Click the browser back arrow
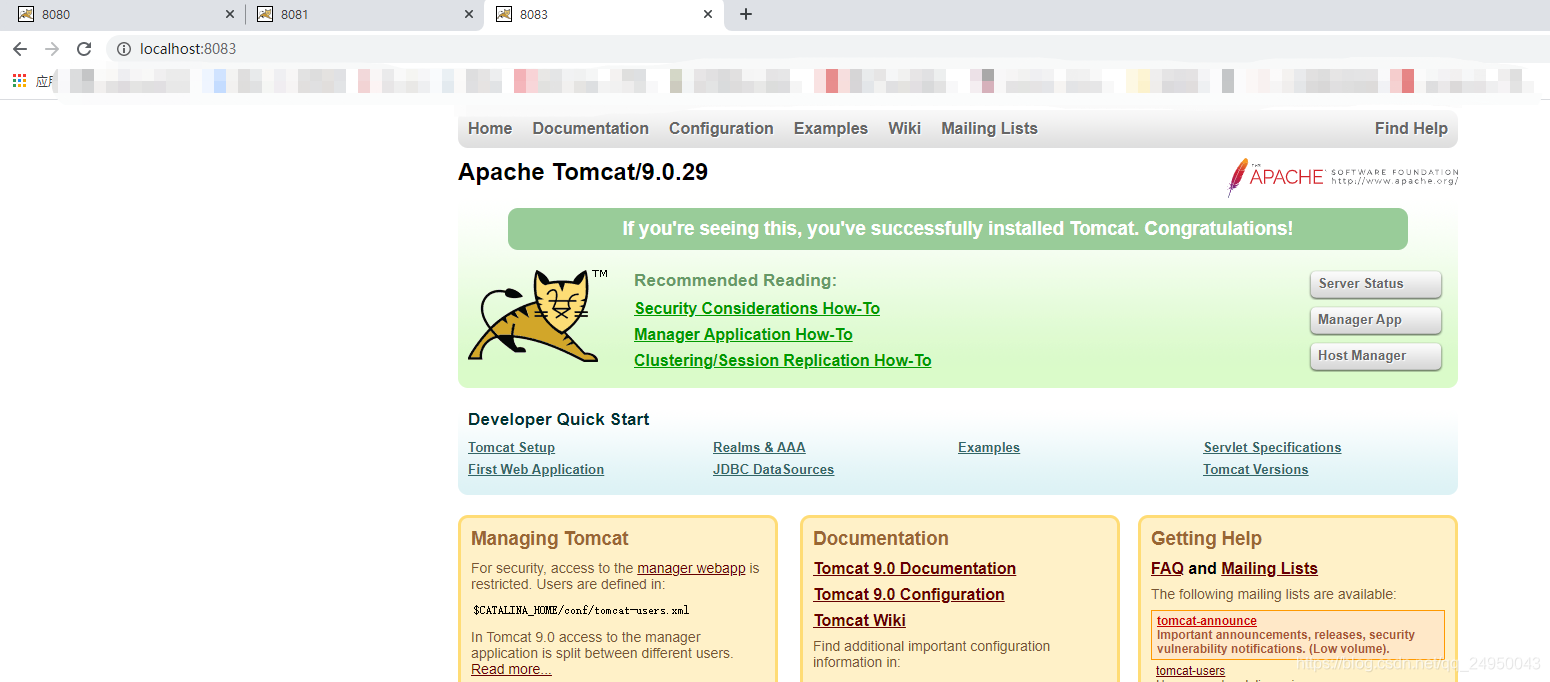 20,49
